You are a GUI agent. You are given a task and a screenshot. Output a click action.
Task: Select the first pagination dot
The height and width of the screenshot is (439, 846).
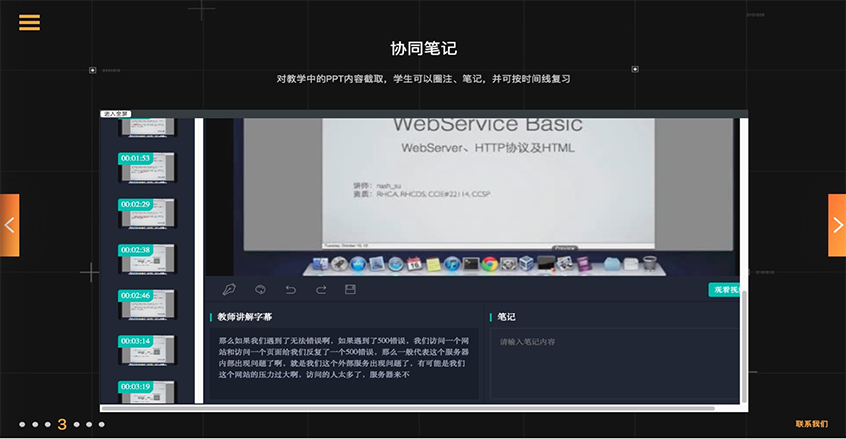pos(21,424)
